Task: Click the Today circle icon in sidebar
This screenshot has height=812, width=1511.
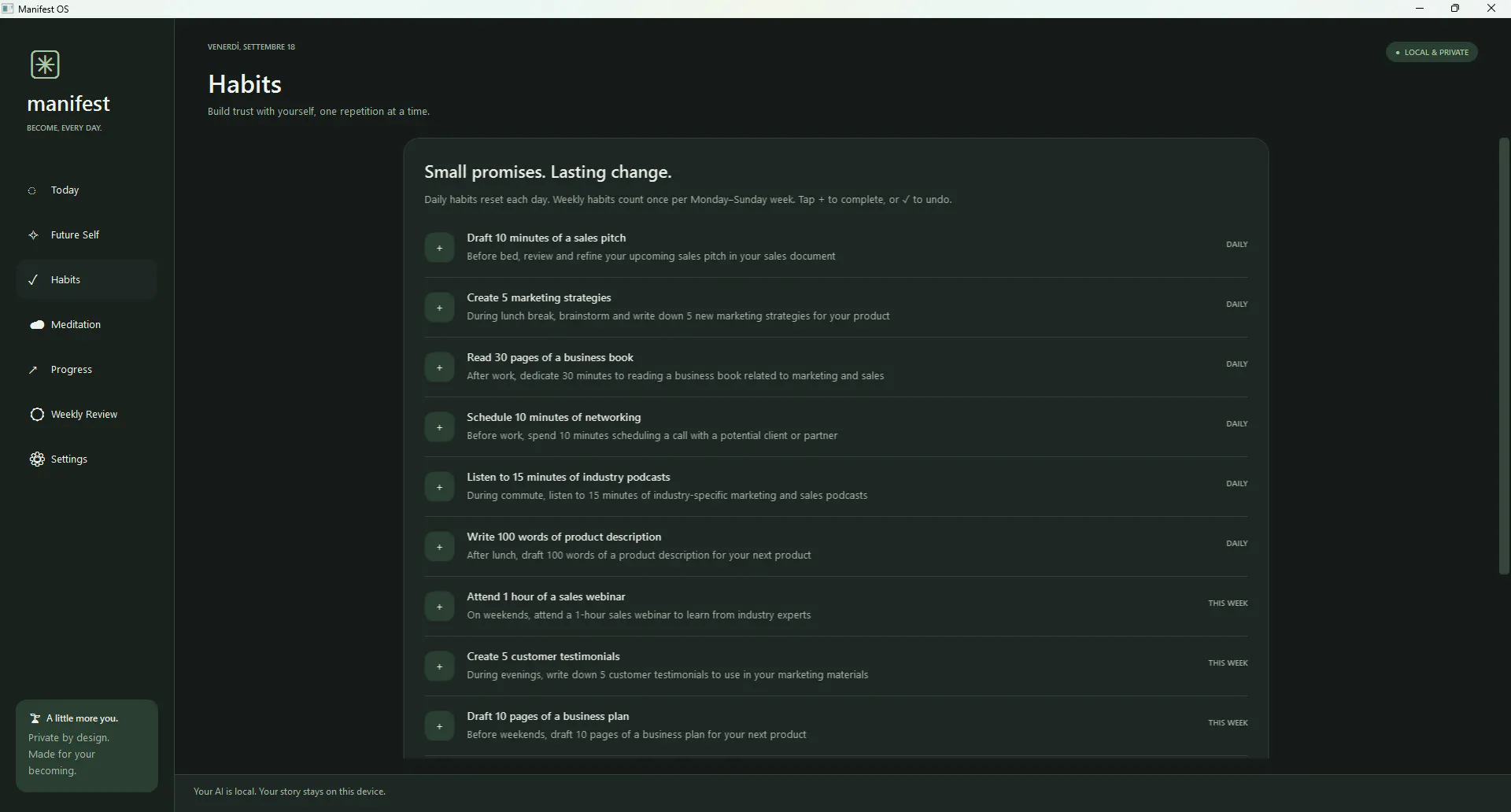Action: [32, 190]
